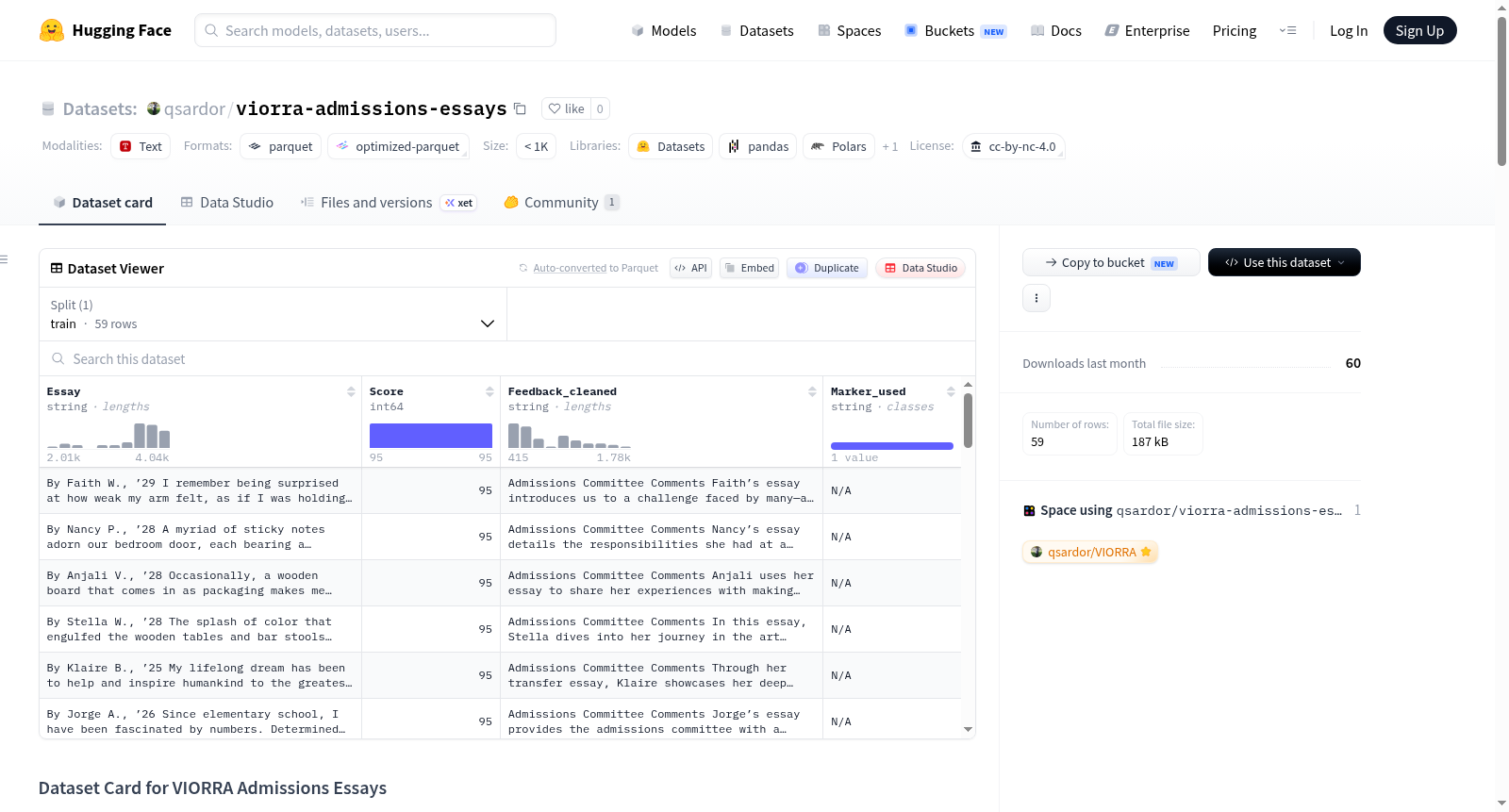Screen dimensions: 1509x812
Task: Click the Feedback_cleaned lengths histogram
Action: pos(570,436)
